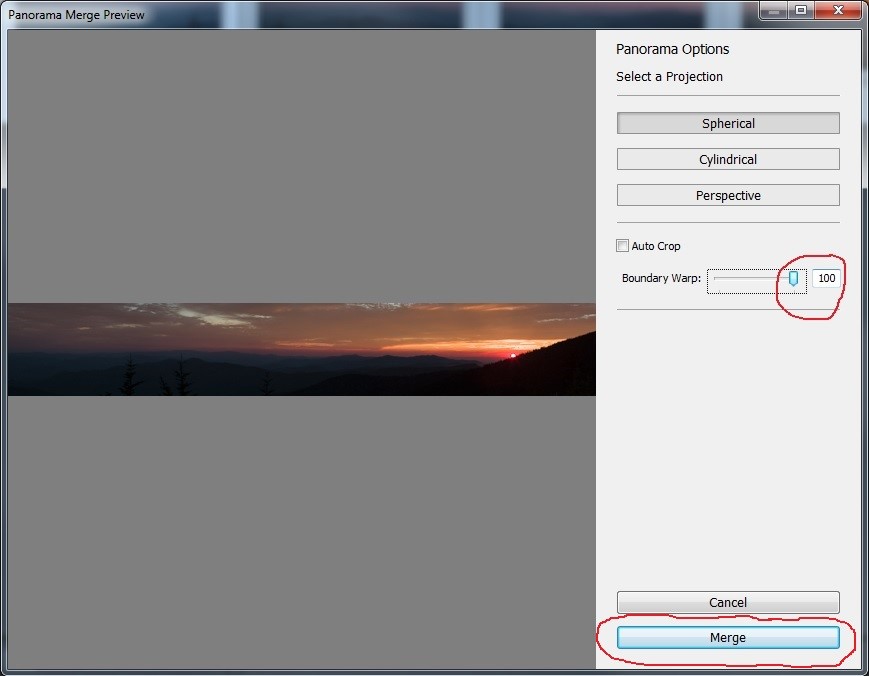Switch to Perspective projection

[728, 195]
